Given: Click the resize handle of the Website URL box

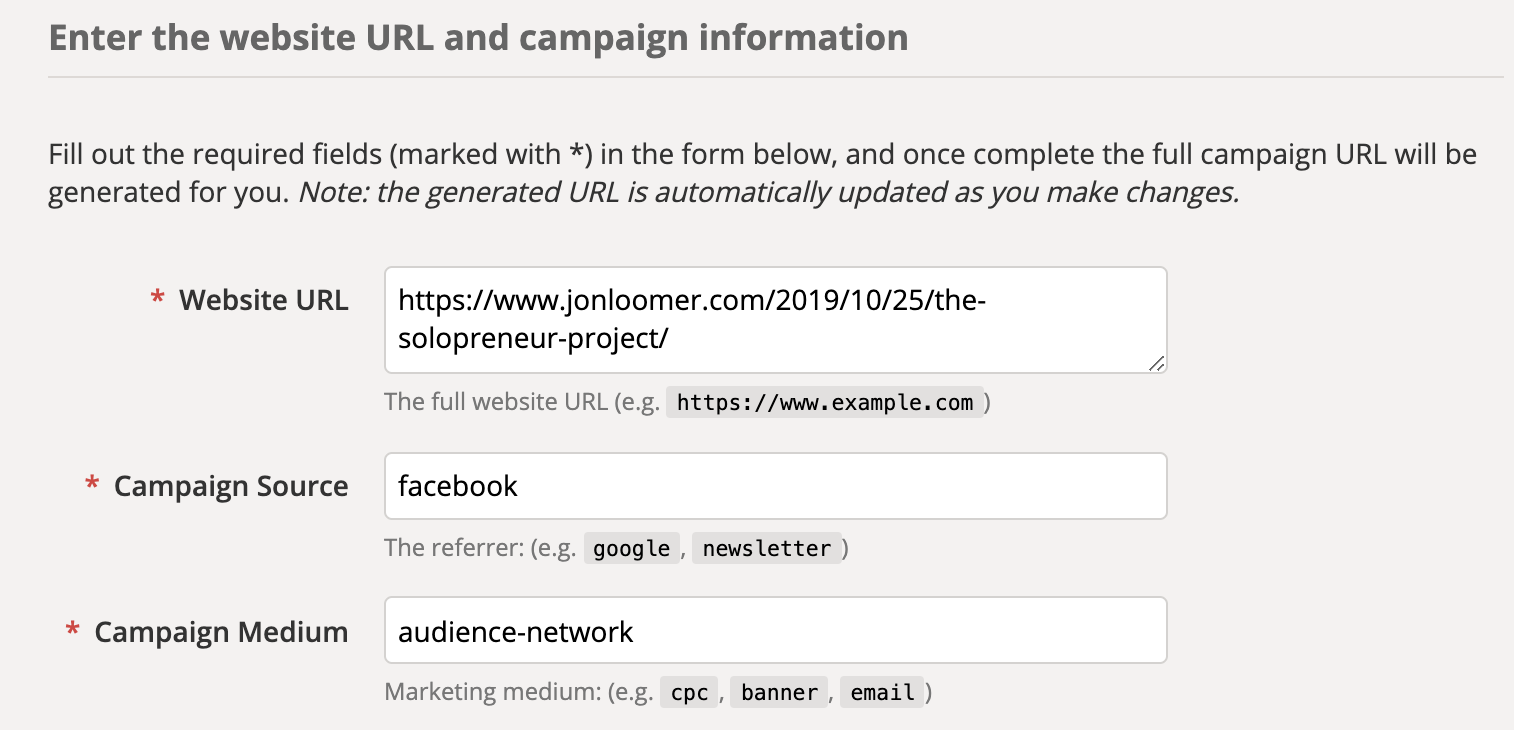Looking at the screenshot, I should pyautogui.click(x=1155, y=363).
